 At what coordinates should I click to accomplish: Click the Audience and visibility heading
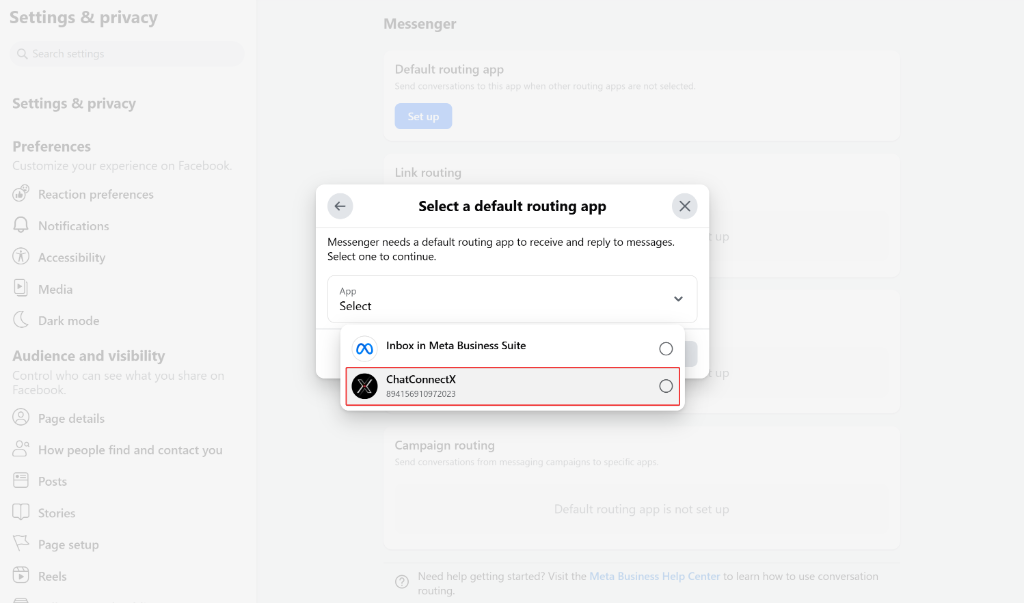pyautogui.click(x=89, y=356)
